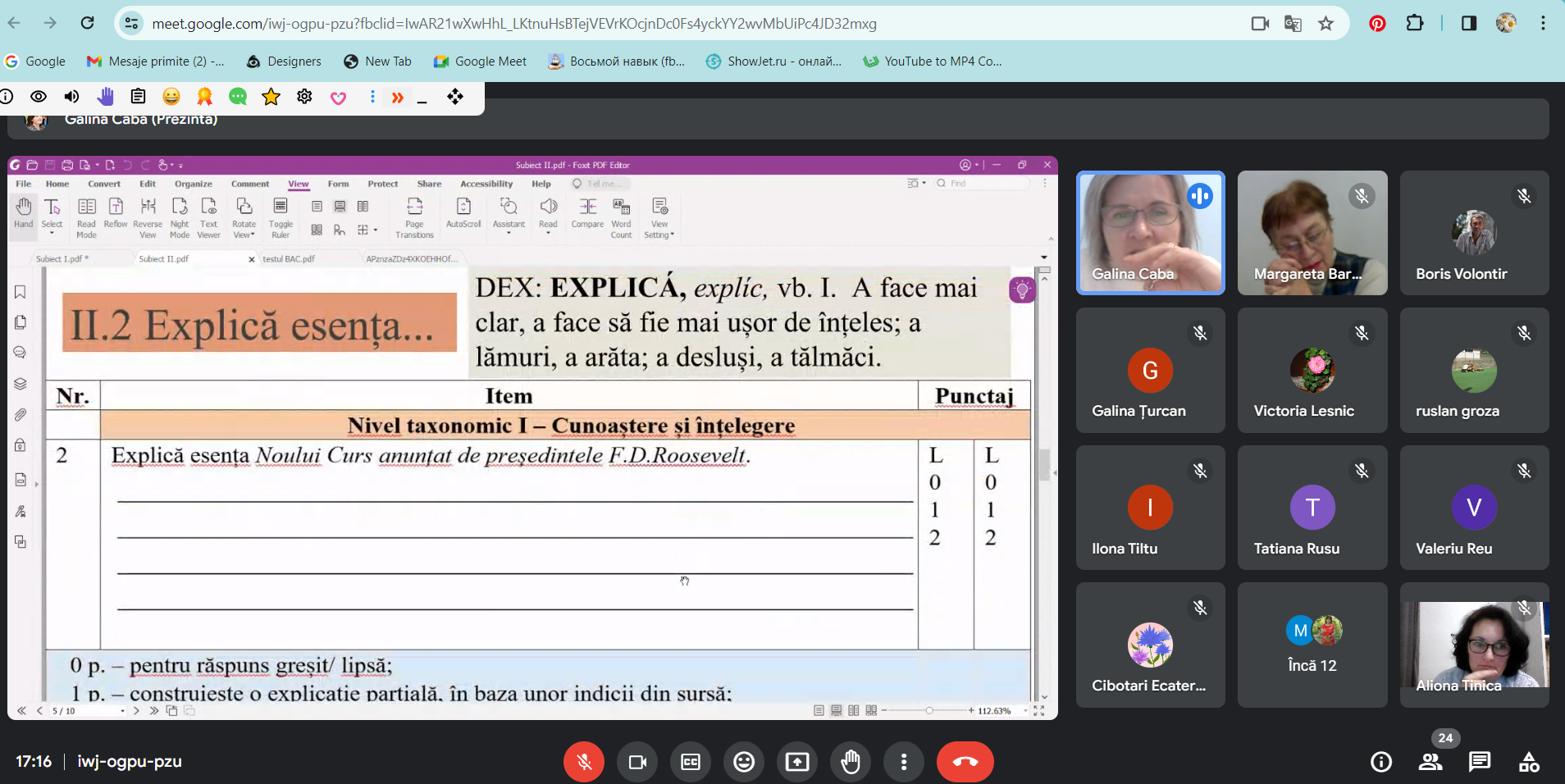Leave the call with red hang-up button

click(x=965, y=762)
